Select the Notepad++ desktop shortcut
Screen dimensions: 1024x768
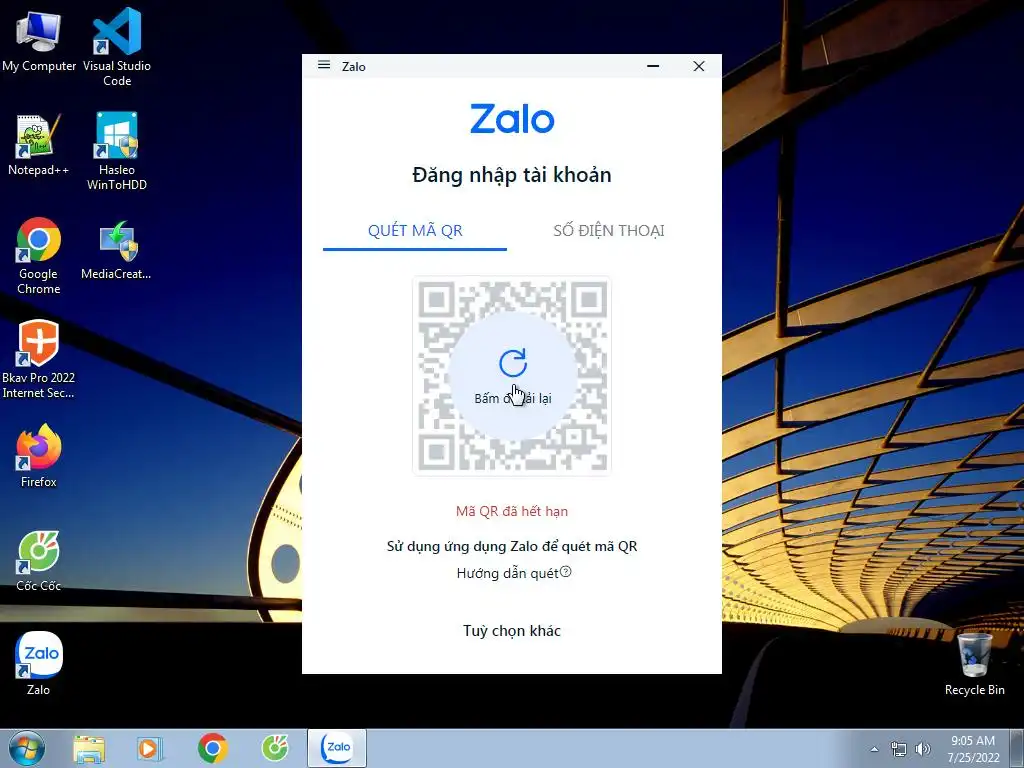point(39,144)
